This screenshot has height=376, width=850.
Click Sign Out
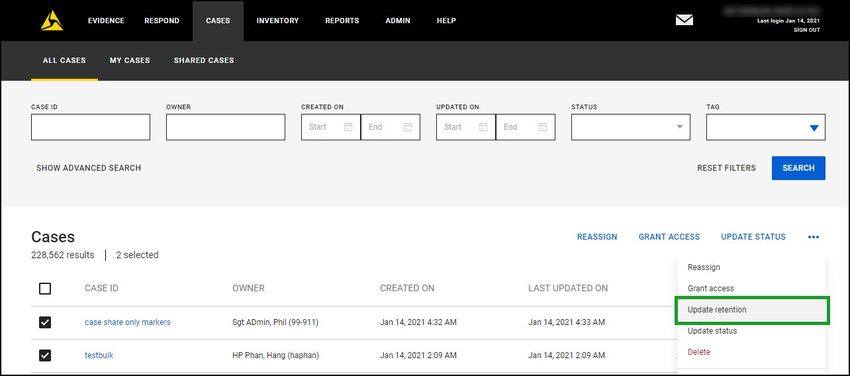tap(807, 30)
